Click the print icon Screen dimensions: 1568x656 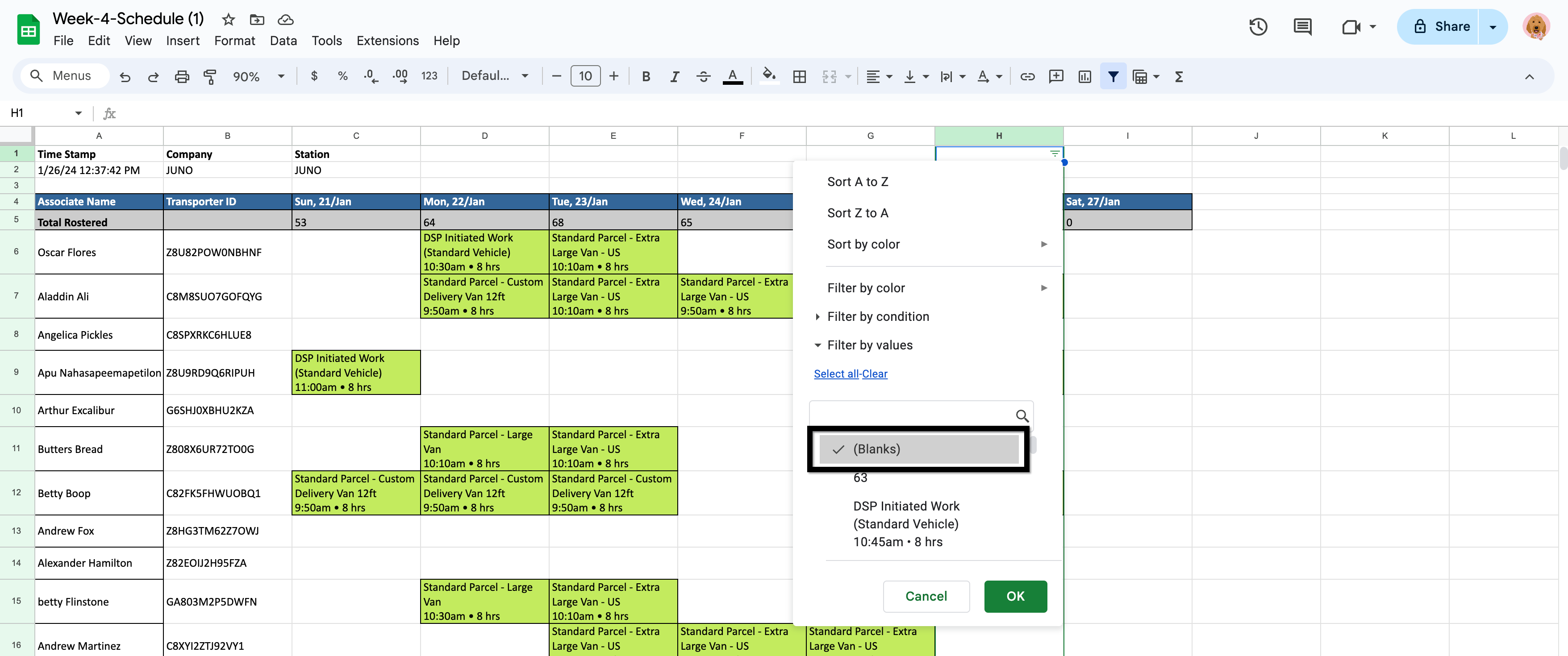[x=181, y=77]
